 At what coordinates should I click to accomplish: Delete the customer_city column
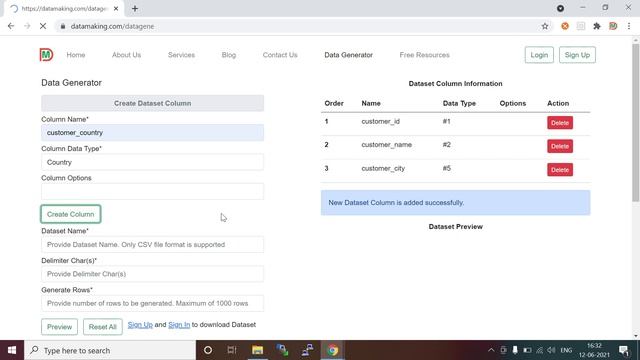(560, 169)
